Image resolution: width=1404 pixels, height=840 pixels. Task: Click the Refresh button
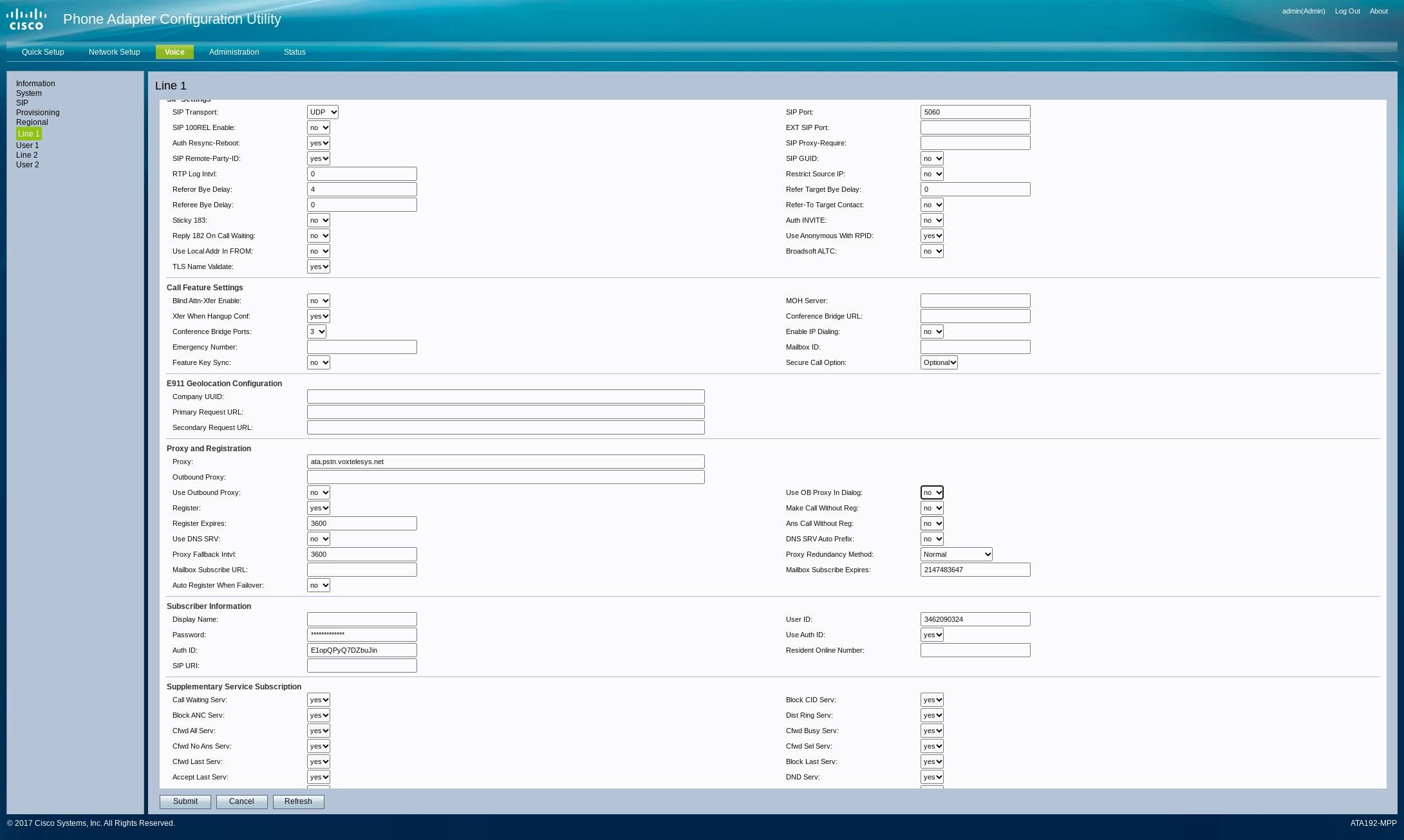coord(298,801)
